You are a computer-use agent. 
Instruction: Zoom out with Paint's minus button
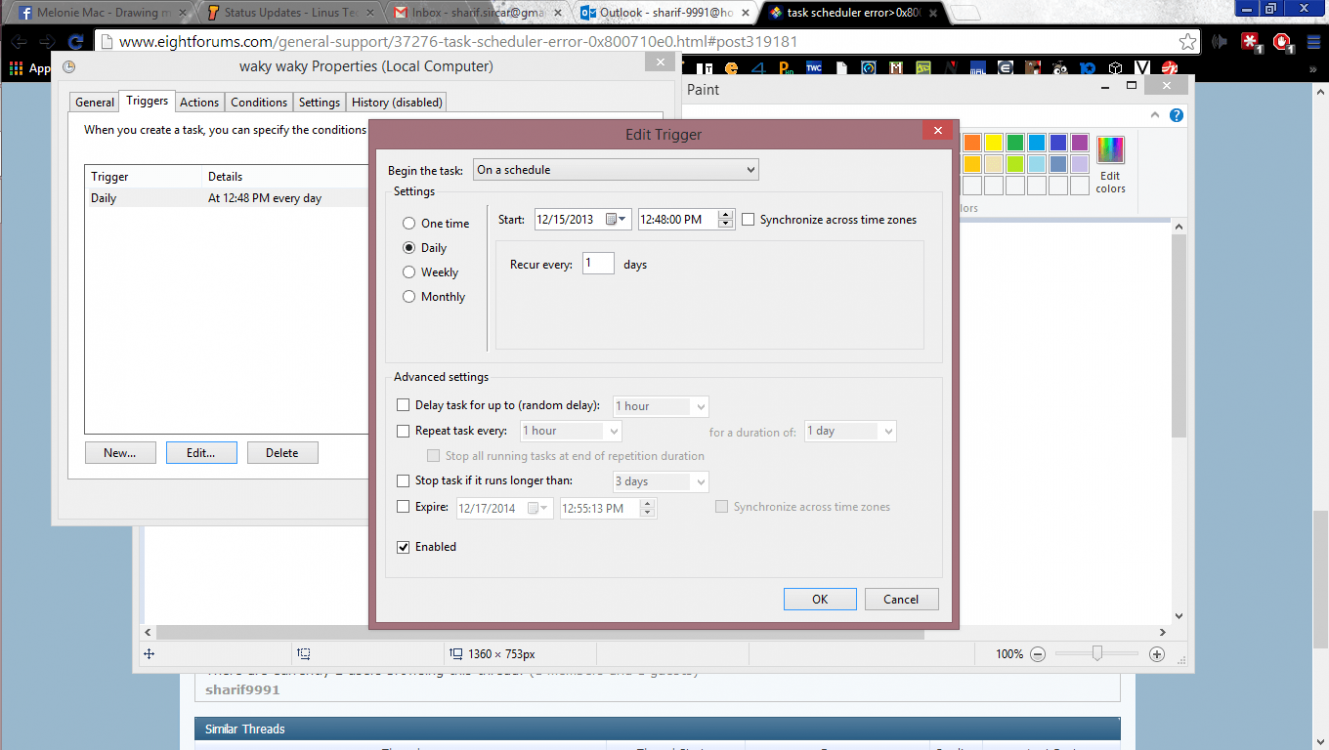1037,654
